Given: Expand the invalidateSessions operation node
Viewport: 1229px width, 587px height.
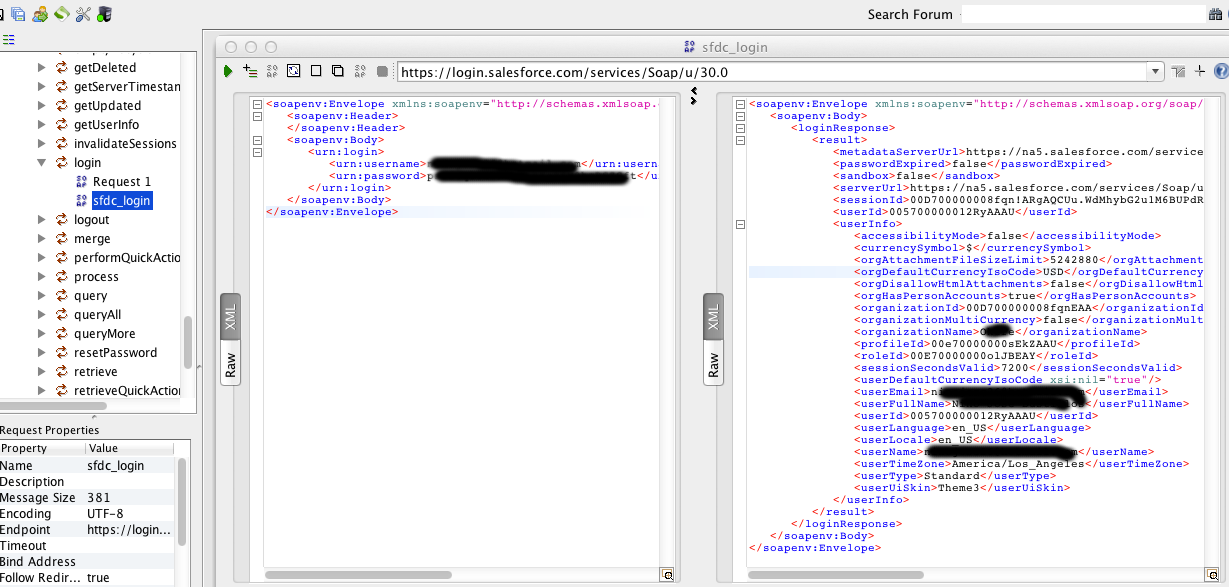Looking at the screenshot, I should click(x=42, y=144).
